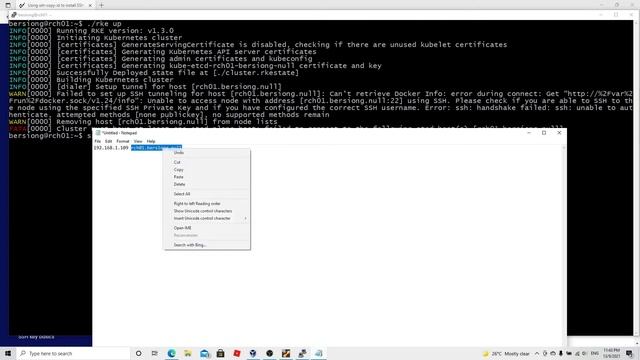
Task: Click the Notepad icon in its title bar
Action: 98,133
